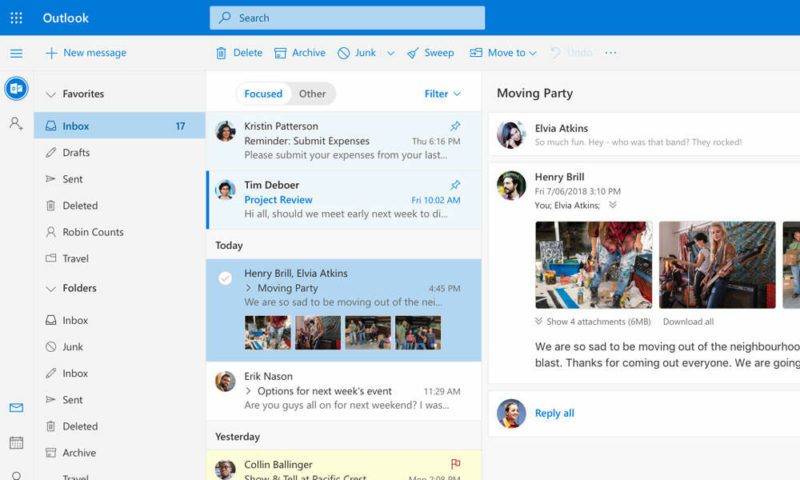Open the more options ellipsis in toolbar
The width and height of the screenshot is (800, 480).
point(611,53)
